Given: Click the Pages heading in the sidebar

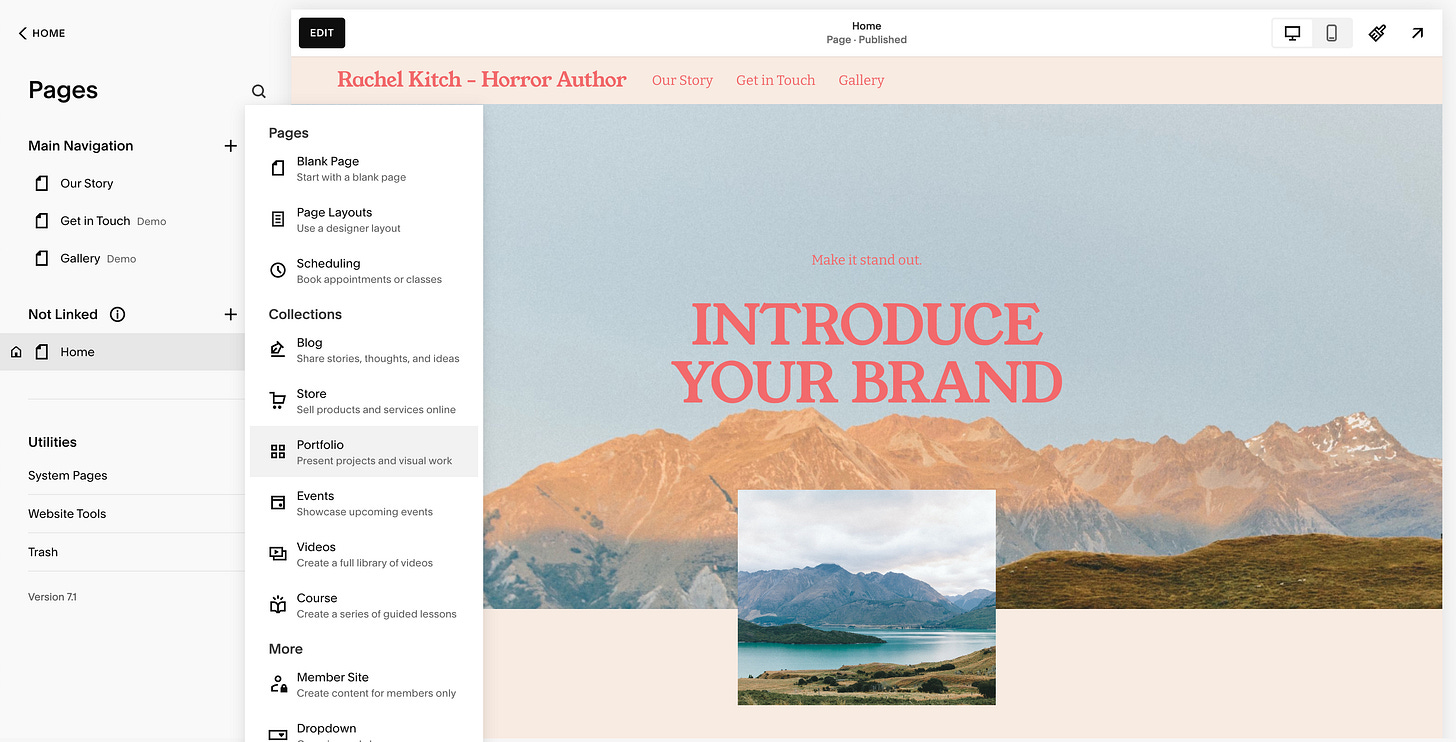Looking at the screenshot, I should coord(63,90).
